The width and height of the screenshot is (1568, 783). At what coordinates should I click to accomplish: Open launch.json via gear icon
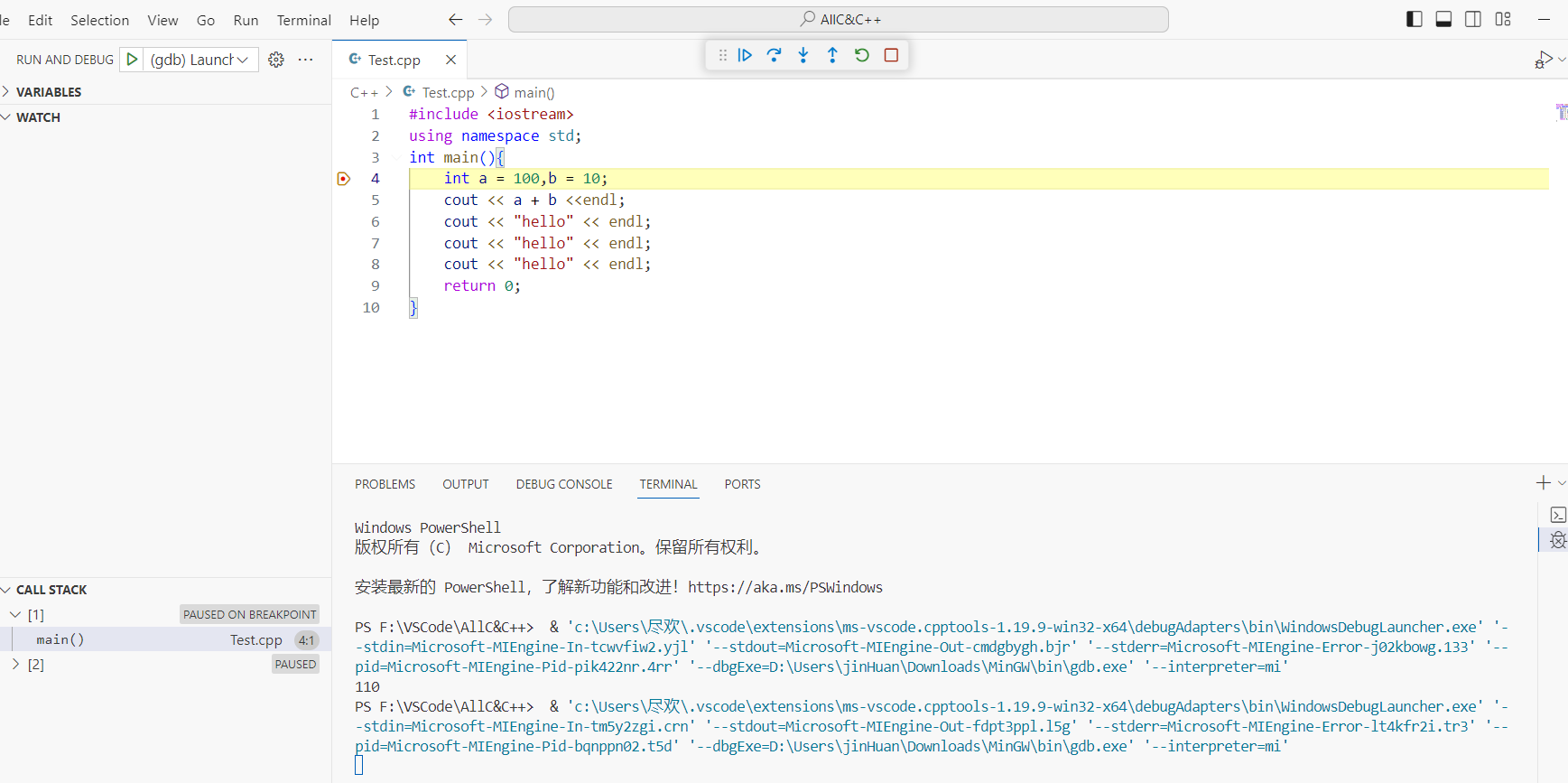click(276, 60)
